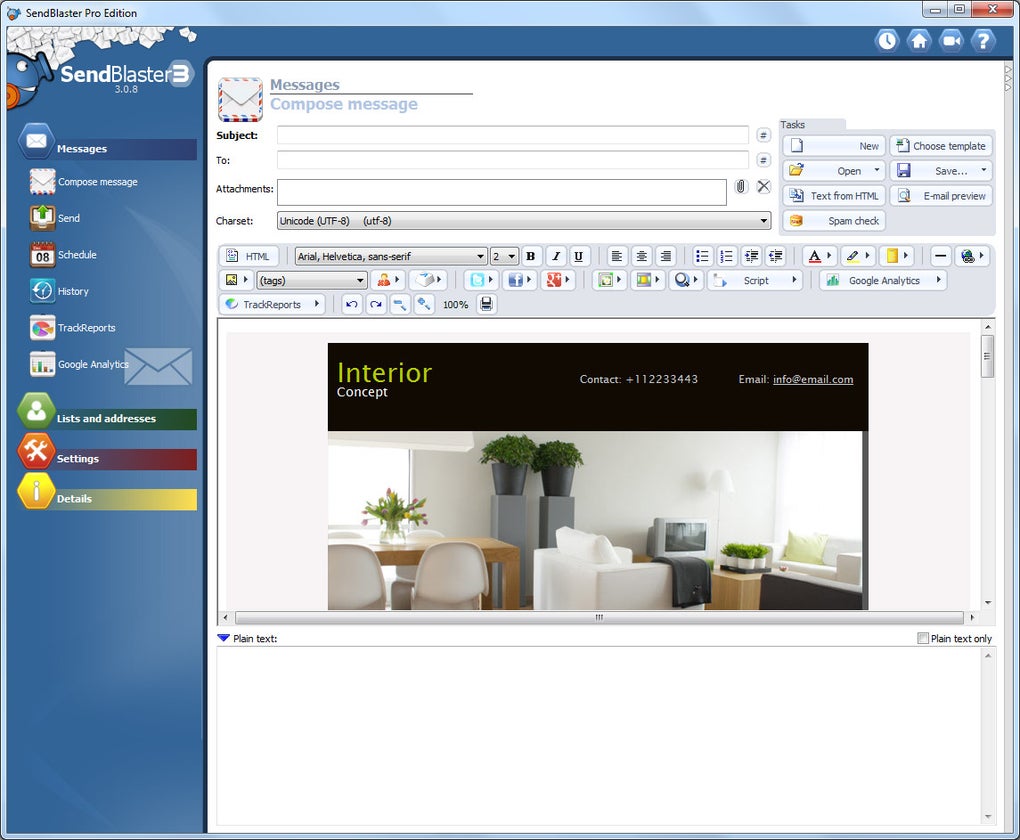Open Lists and addresses section
Screen dimensions: 1020x840
point(106,418)
